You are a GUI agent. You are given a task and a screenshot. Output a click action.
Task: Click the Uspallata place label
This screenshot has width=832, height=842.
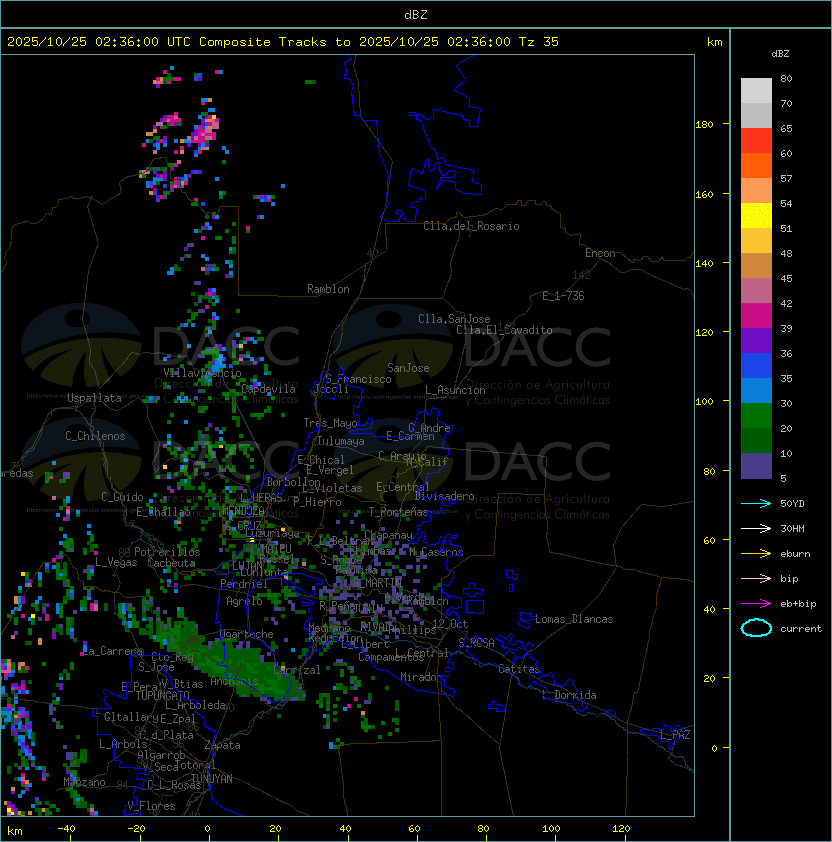94,398
